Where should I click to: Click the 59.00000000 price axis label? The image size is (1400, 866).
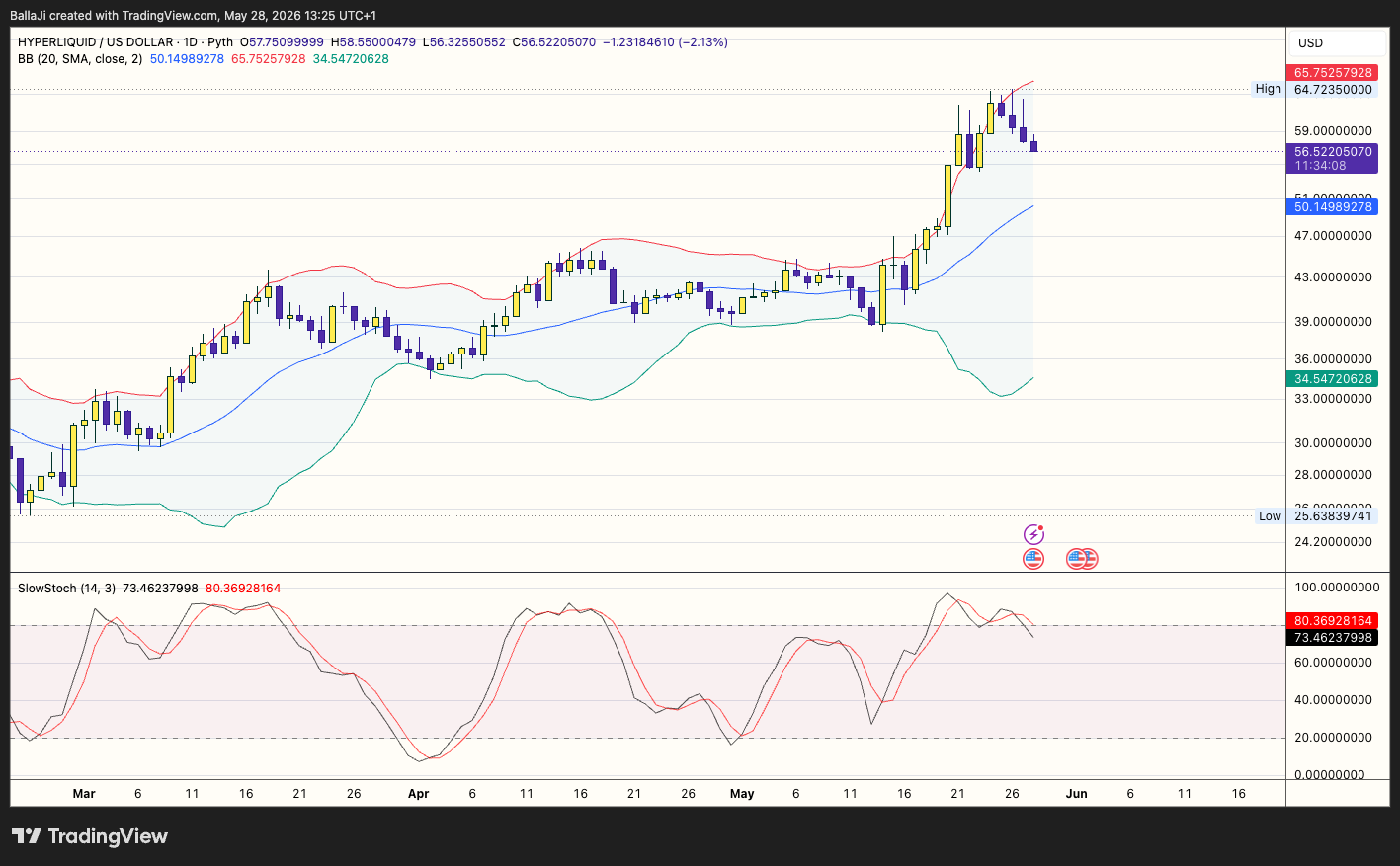coord(1333,131)
